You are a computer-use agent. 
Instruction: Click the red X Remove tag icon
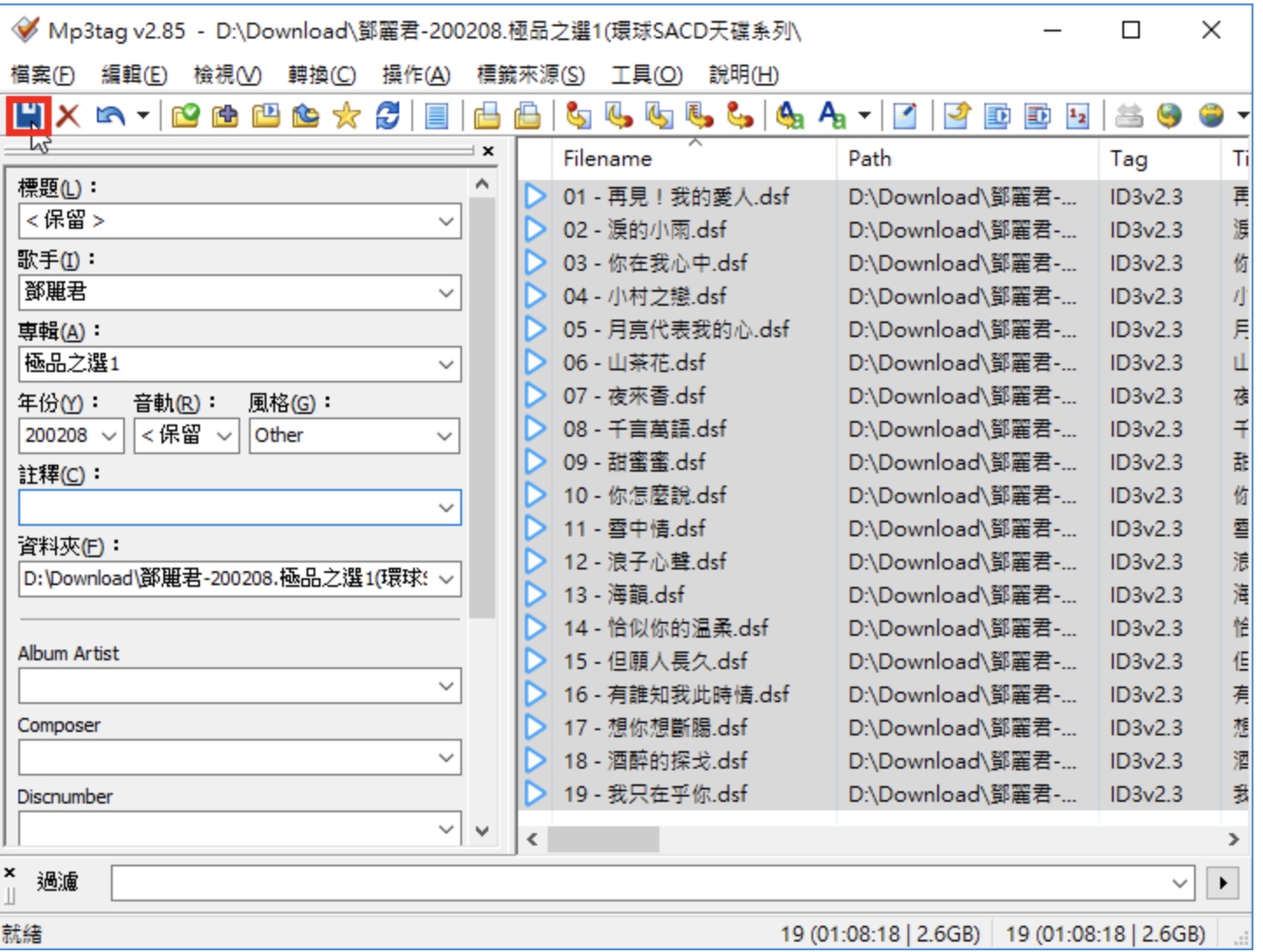click(x=68, y=115)
